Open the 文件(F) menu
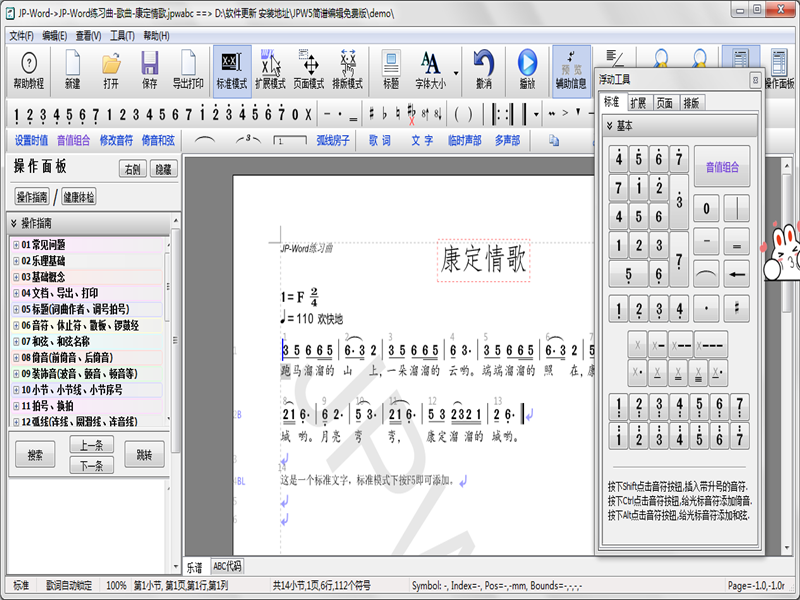 [x=21, y=36]
